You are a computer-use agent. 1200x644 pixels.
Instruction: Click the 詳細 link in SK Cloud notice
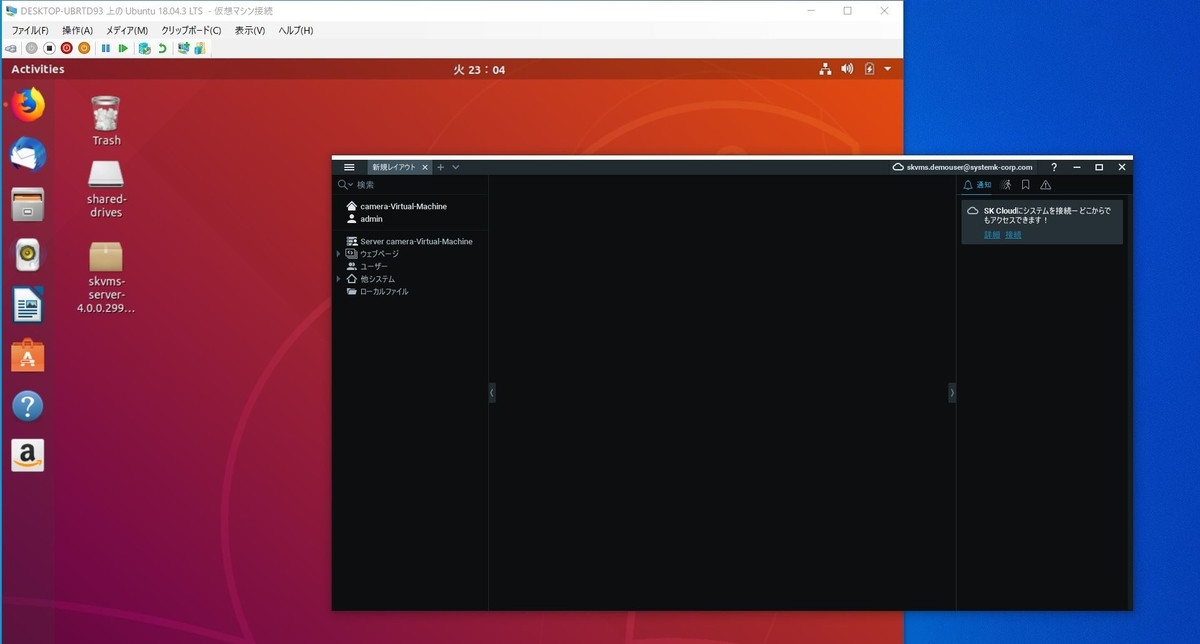(x=992, y=234)
